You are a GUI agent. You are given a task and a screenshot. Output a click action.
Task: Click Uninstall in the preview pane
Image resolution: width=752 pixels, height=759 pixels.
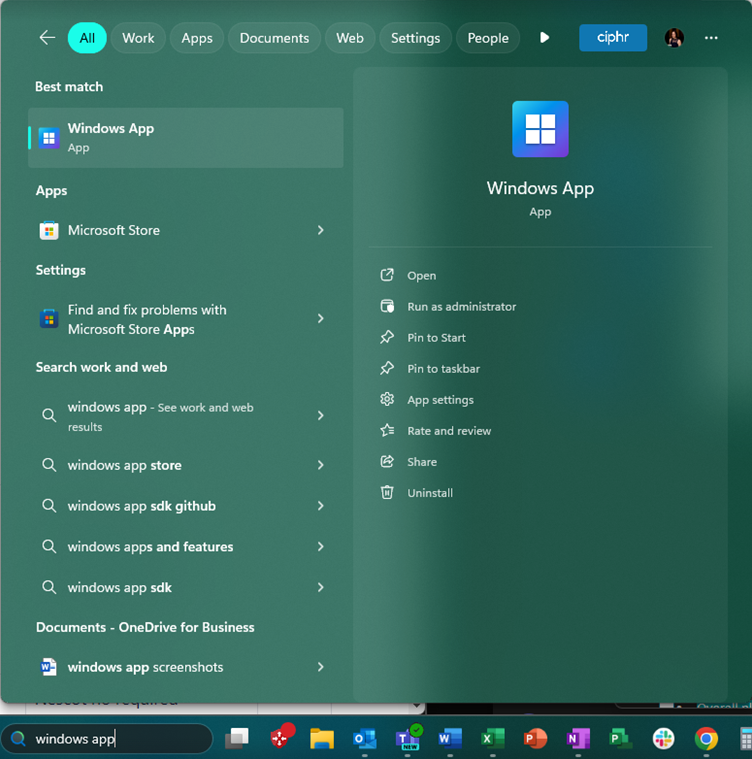417,493
